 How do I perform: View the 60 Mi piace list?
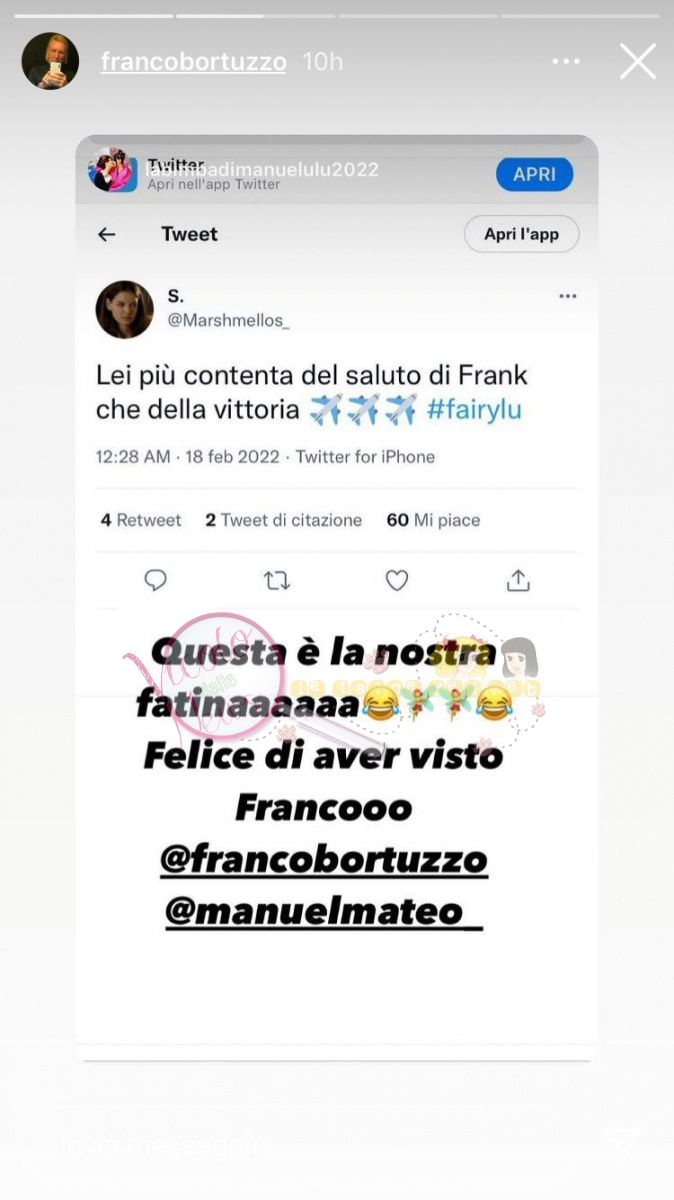[433, 520]
